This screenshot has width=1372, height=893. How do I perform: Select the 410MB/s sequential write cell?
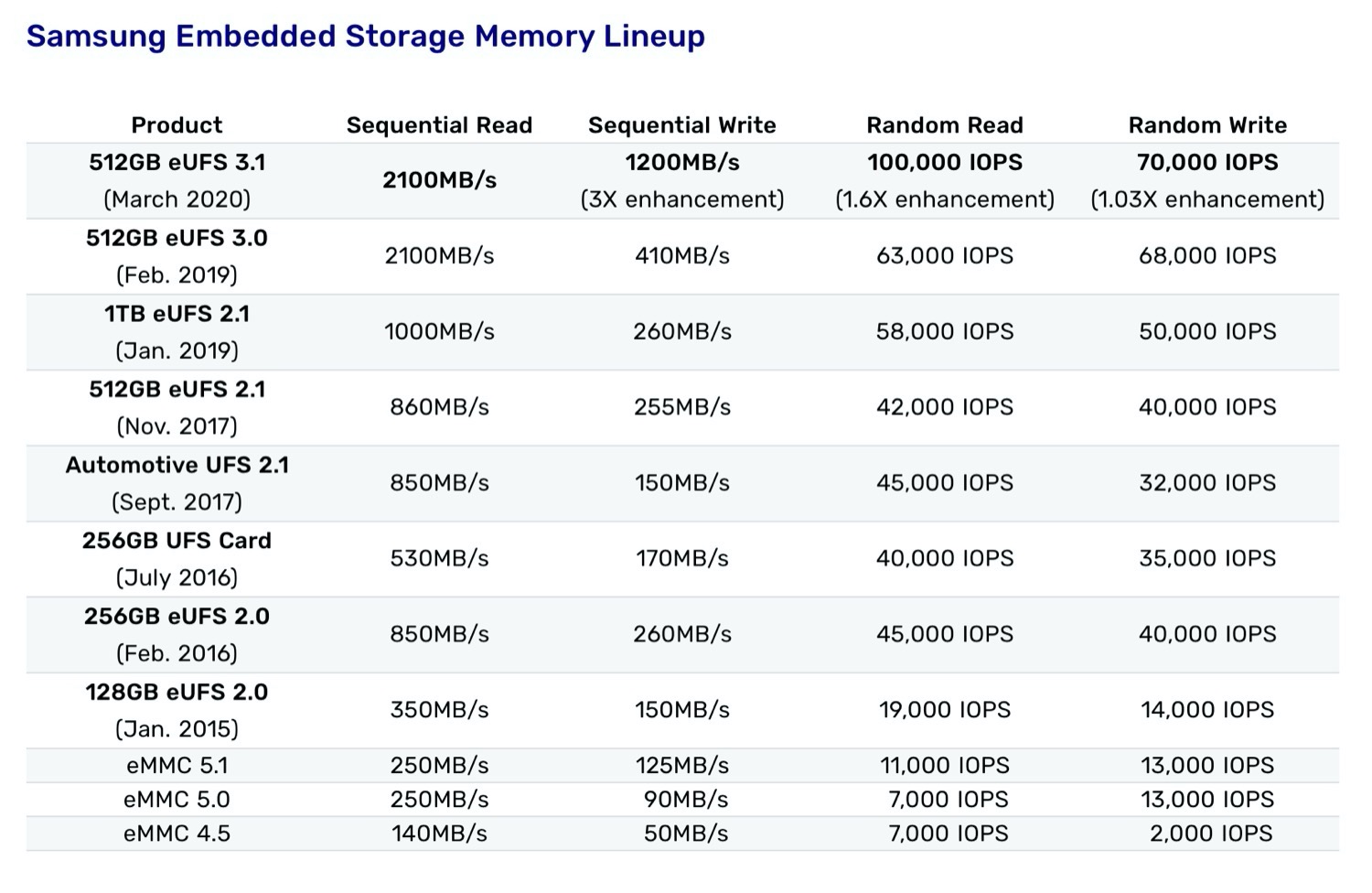[681, 256]
